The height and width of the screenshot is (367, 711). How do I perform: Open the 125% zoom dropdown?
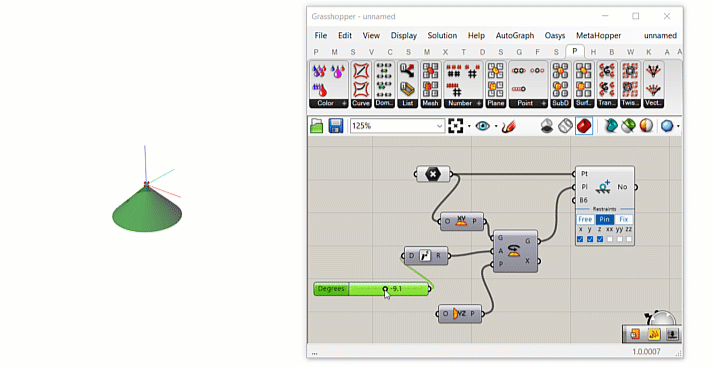point(439,126)
